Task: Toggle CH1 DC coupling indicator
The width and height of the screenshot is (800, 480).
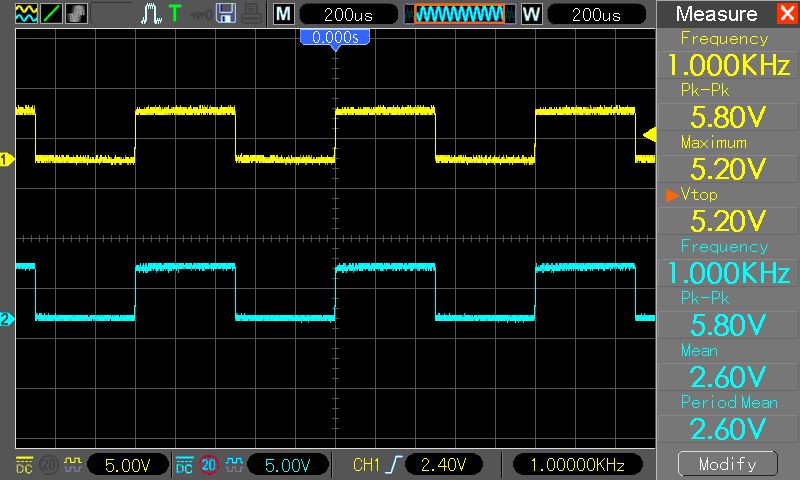Action: click(x=25, y=465)
